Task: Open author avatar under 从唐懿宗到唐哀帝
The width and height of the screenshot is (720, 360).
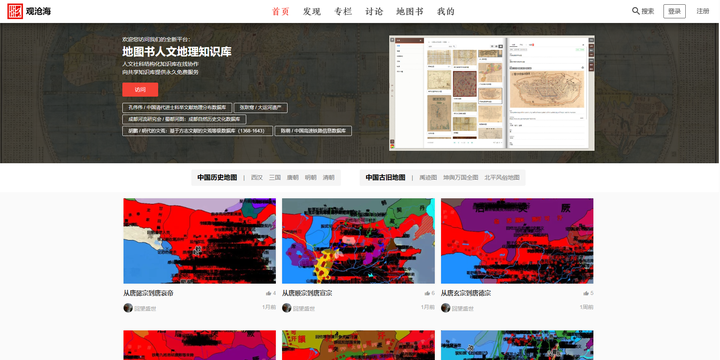Action: tap(128, 308)
